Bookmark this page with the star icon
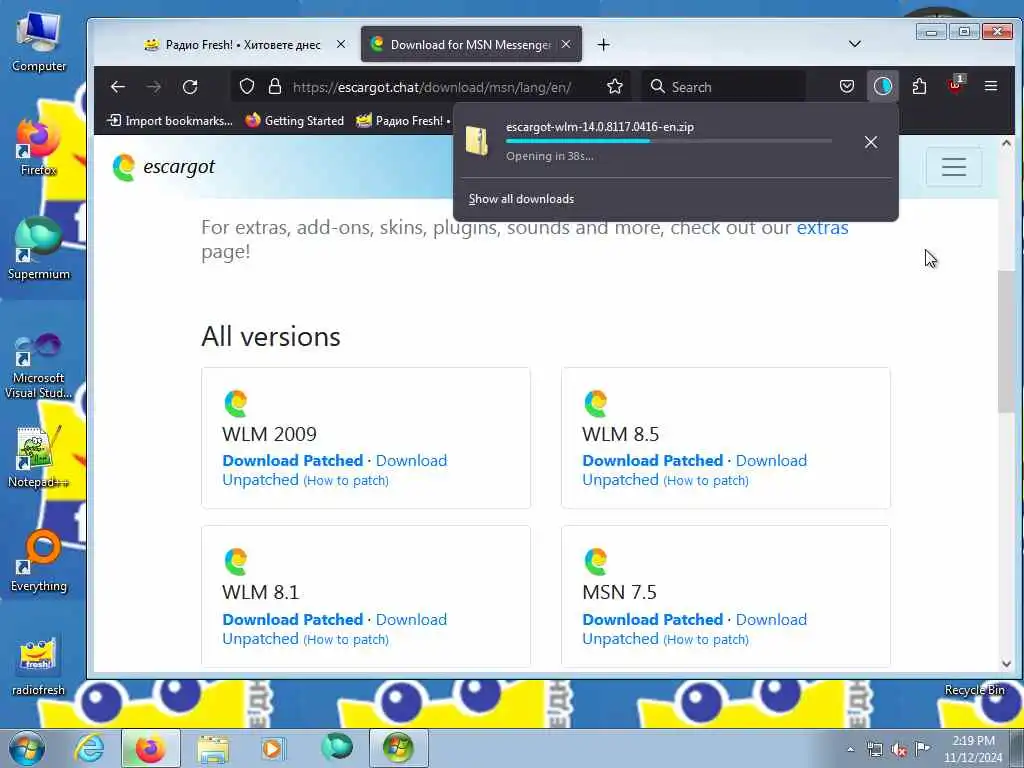1024x768 pixels. (615, 87)
